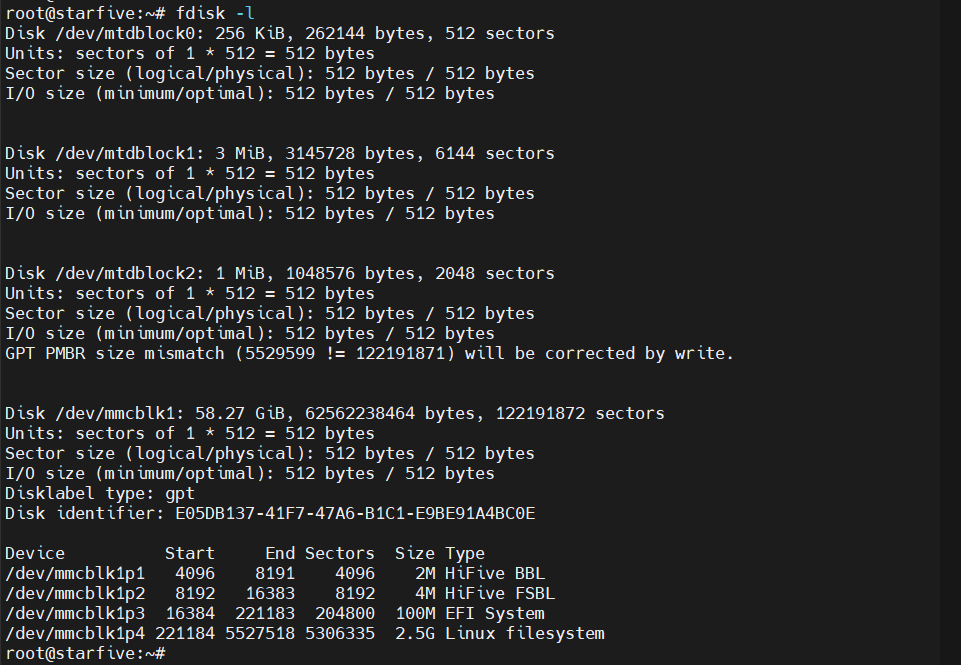Click the /dev/mmcblk1p4 partition entry

point(75,633)
